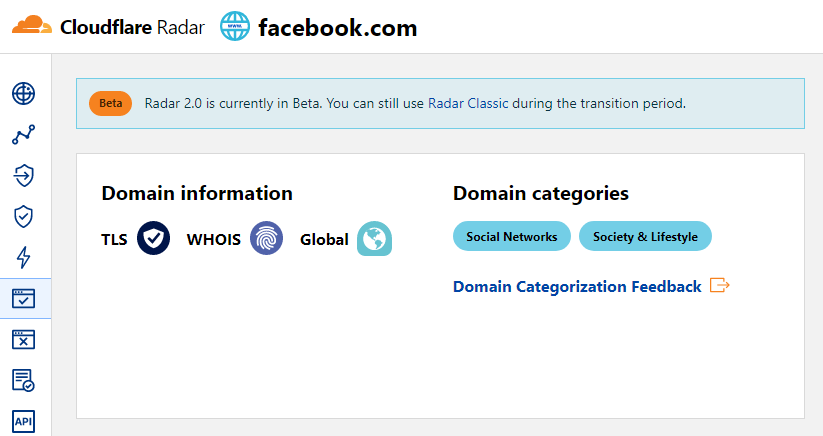Click the Cloudflare Radar logo
This screenshot has height=436, width=823.
(x=108, y=27)
